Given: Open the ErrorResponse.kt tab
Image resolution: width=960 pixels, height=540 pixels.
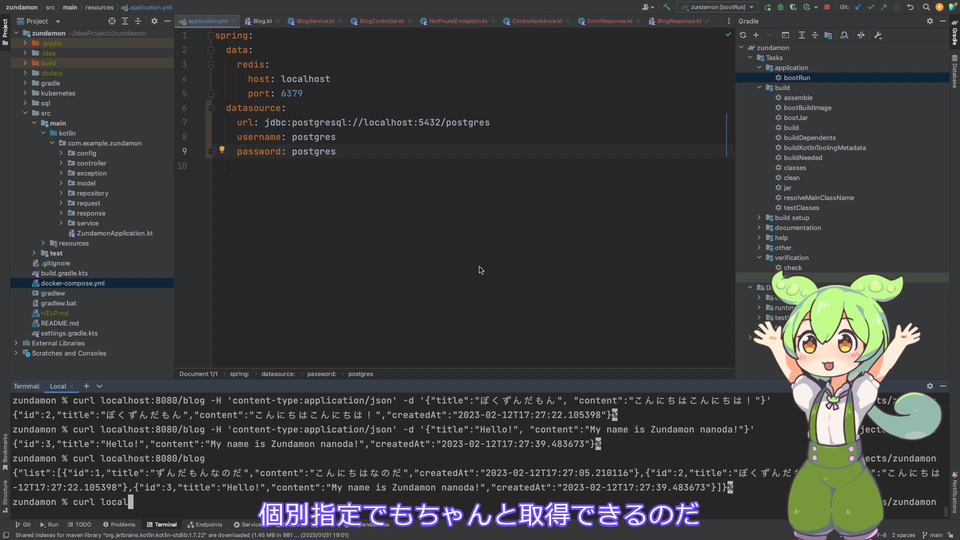Looking at the screenshot, I should [x=609, y=21].
